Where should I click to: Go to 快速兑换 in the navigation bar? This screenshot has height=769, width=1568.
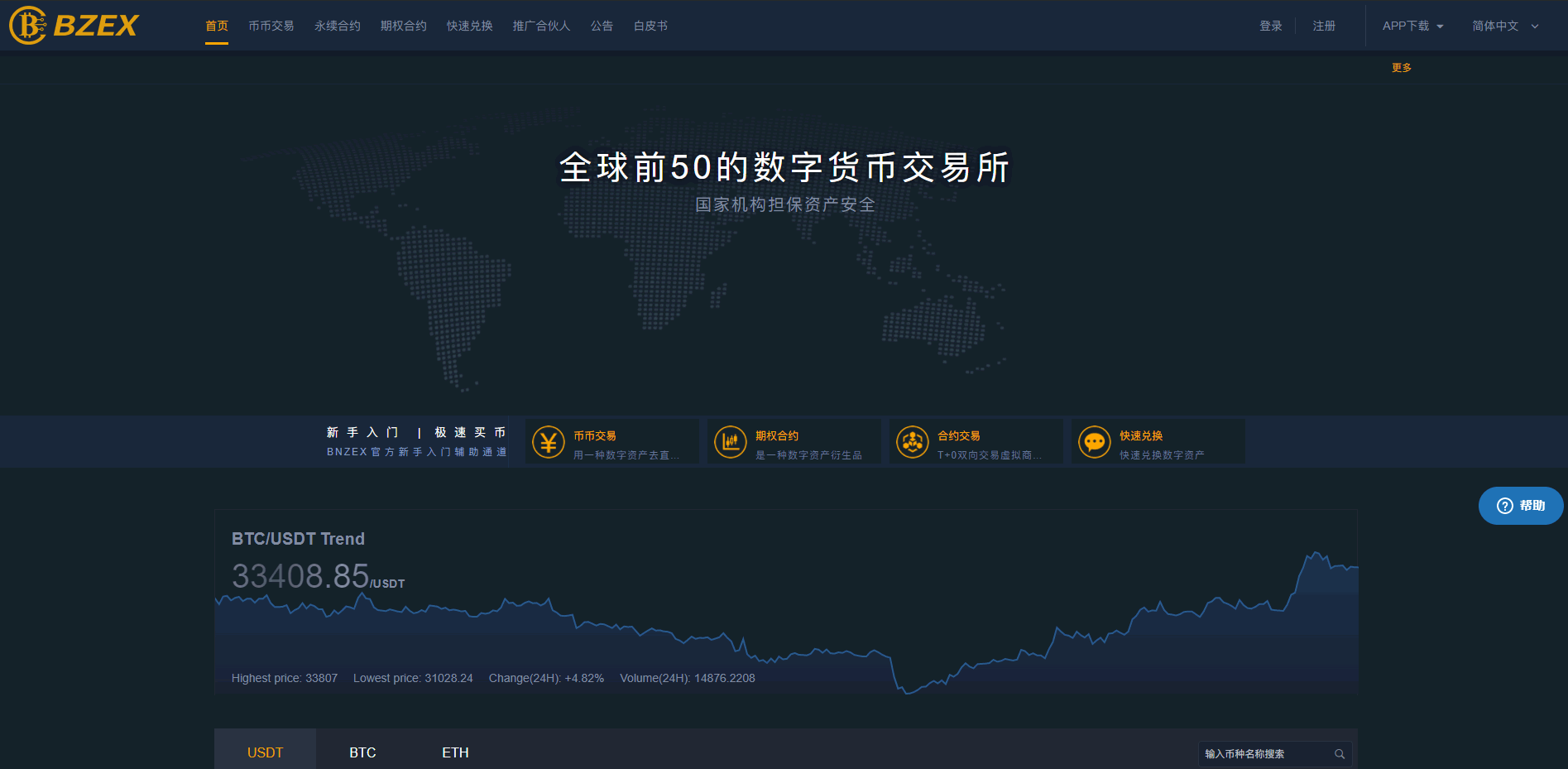click(470, 26)
